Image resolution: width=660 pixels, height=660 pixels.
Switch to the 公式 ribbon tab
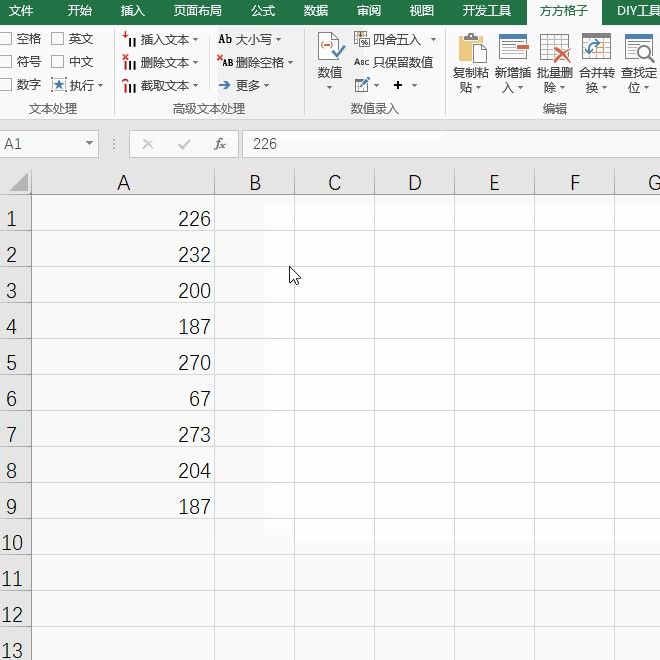[x=263, y=11]
